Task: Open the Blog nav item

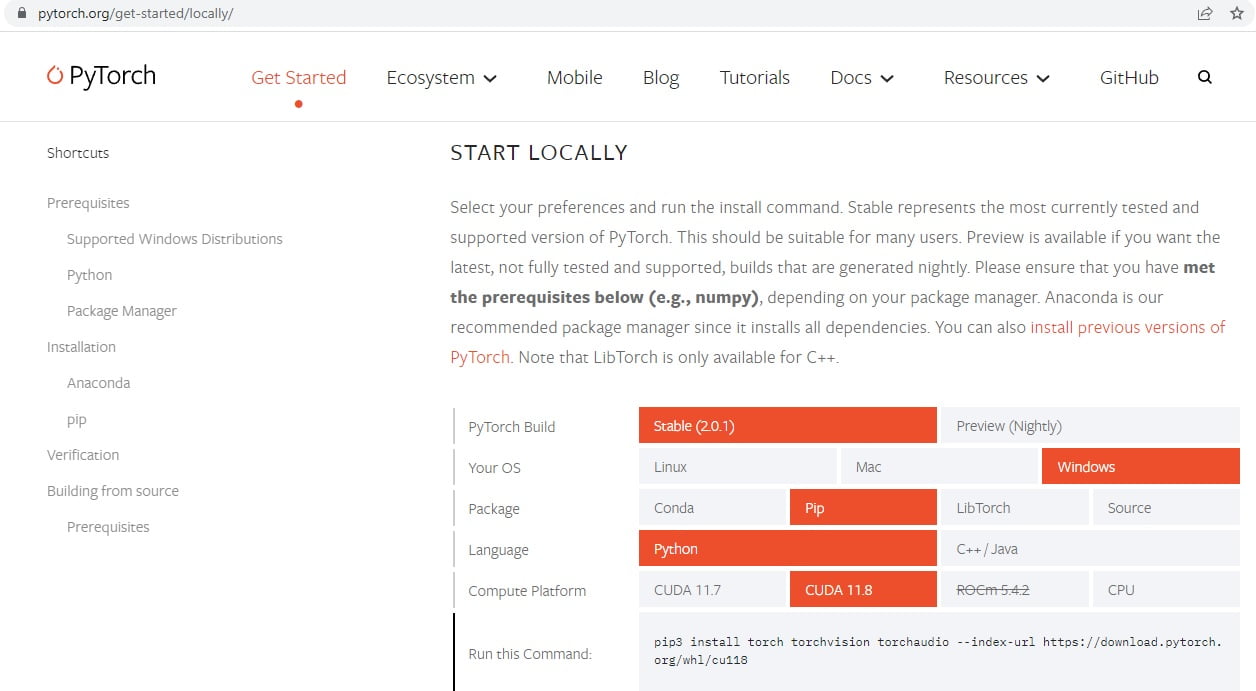Action: (661, 77)
